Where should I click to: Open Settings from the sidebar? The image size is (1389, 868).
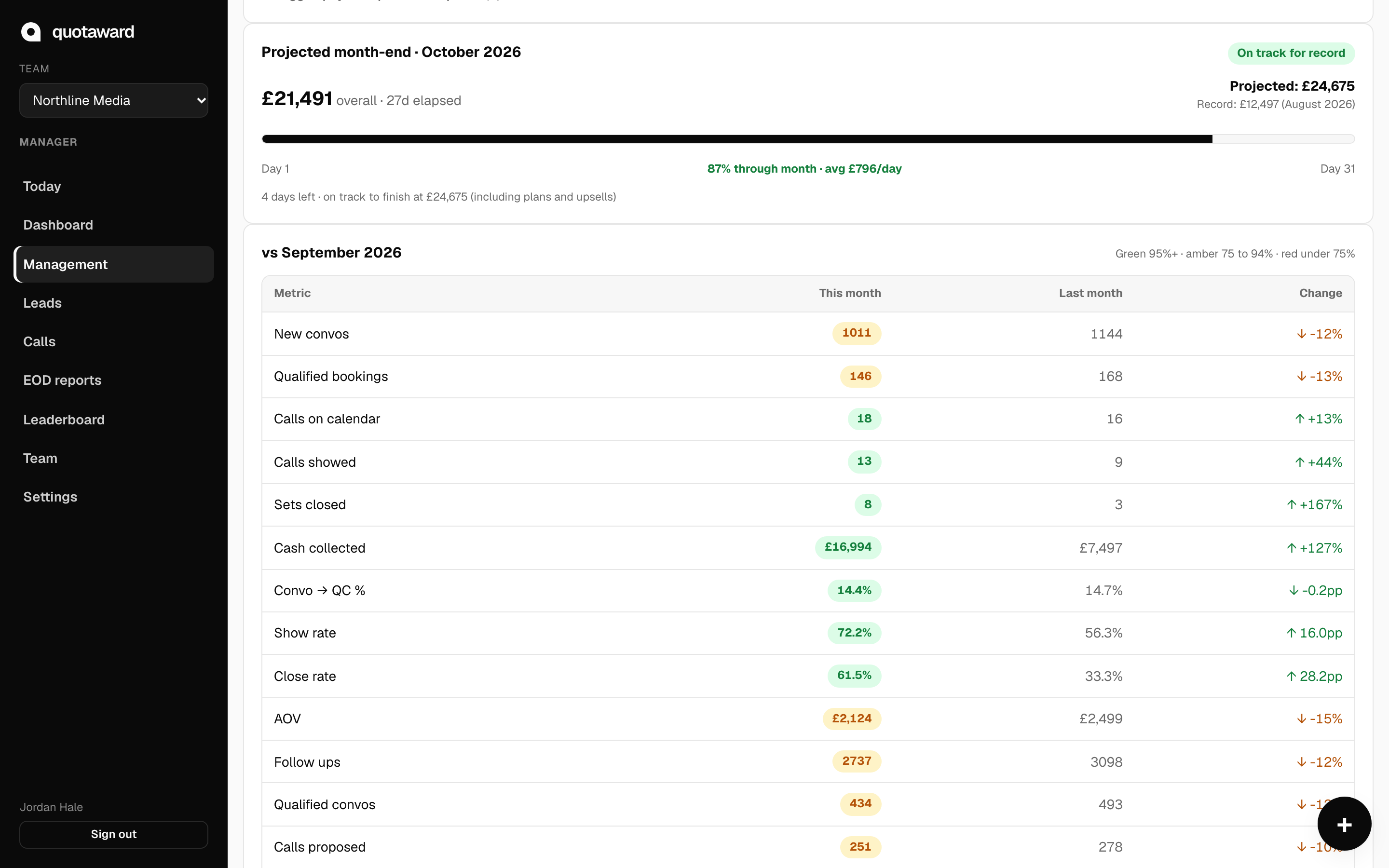coord(50,497)
